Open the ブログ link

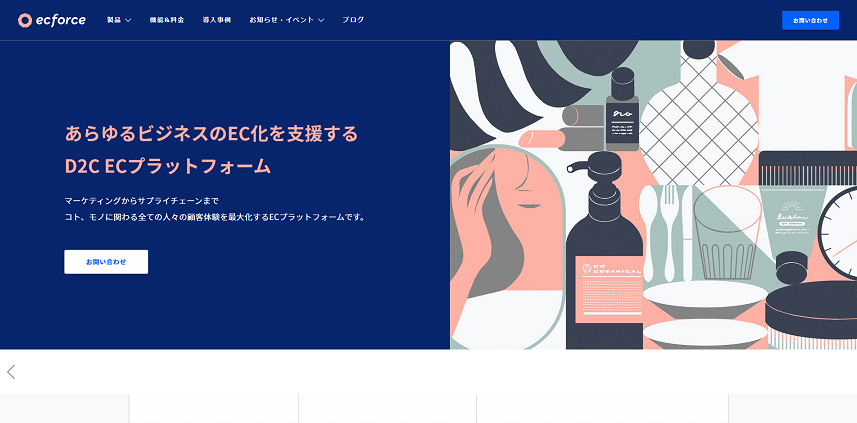353,20
